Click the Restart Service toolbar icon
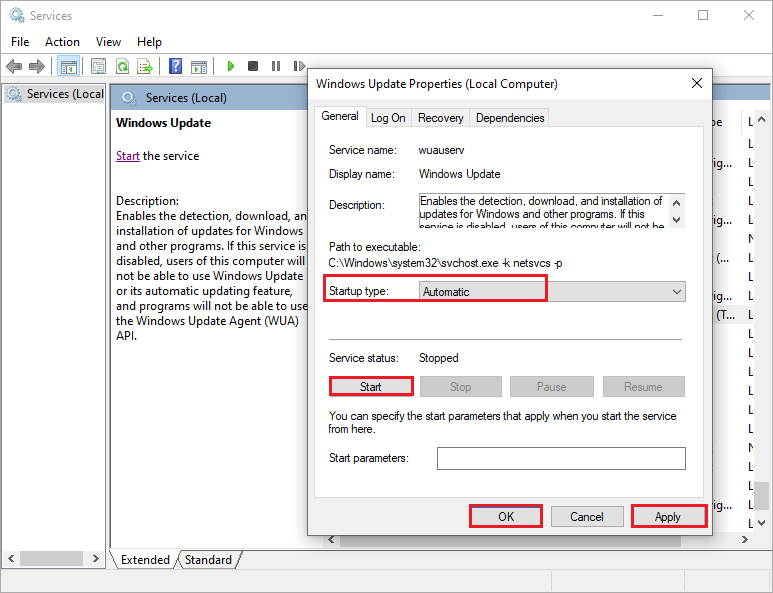This screenshot has width=773, height=593. click(x=299, y=66)
